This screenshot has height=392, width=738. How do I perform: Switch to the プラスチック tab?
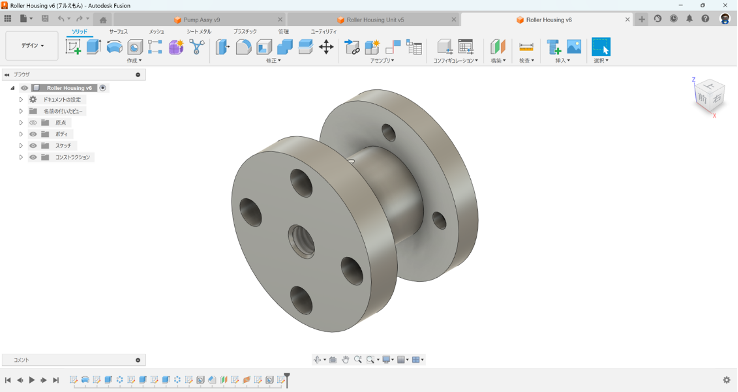point(245,32)
